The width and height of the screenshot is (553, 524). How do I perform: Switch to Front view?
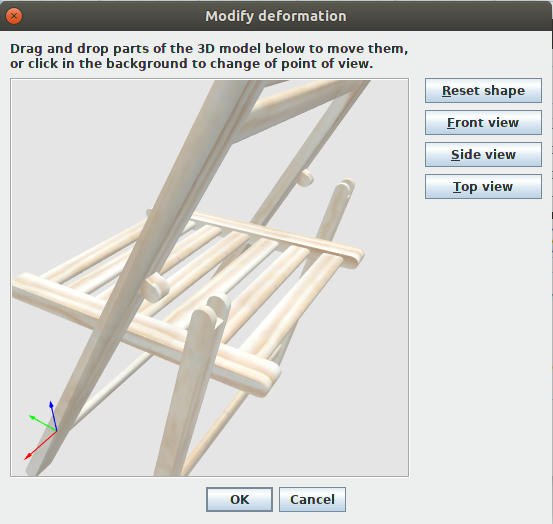point(483,123)
